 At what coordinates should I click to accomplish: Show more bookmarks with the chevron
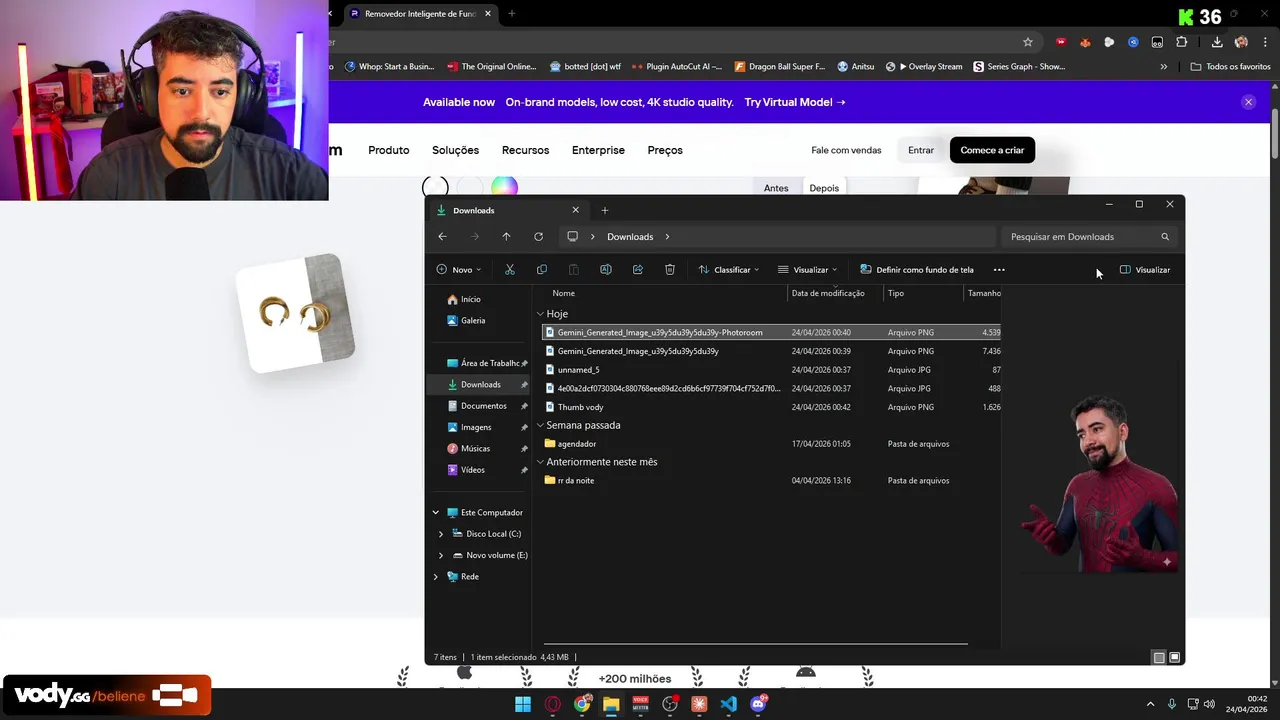click(x=1163, y=67)
